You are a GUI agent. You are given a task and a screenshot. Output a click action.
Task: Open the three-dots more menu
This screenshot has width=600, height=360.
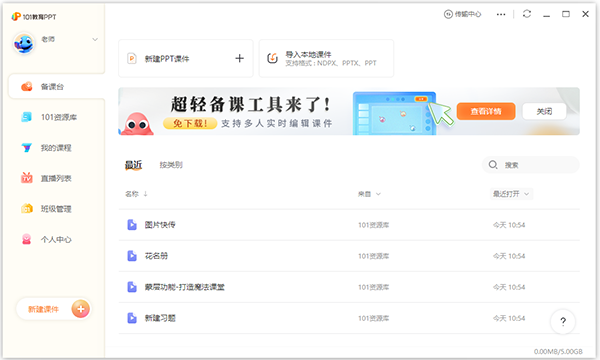point(501,15)
